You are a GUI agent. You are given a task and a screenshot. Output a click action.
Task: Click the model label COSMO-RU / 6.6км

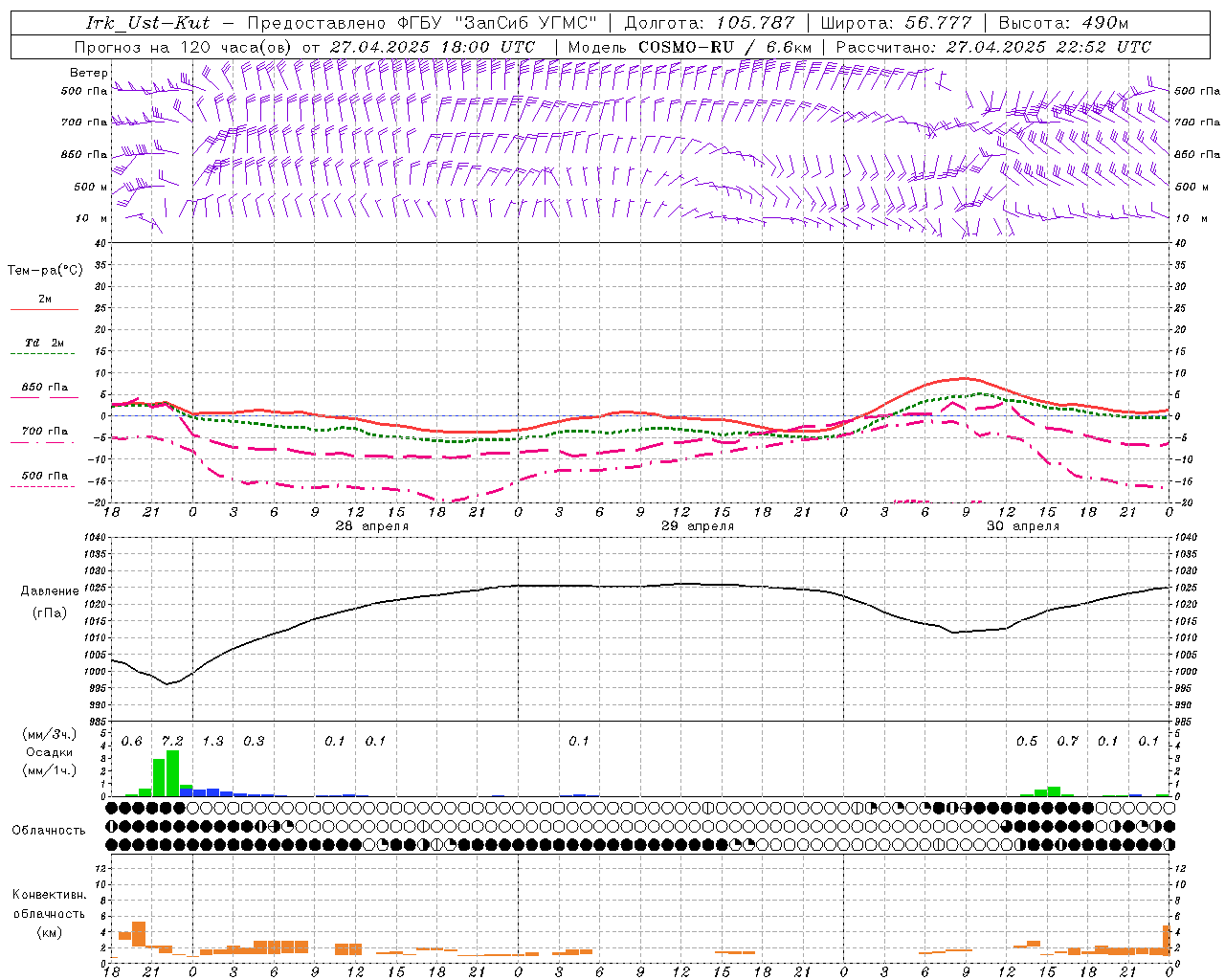pyautogui.click(x=725, y=47)
